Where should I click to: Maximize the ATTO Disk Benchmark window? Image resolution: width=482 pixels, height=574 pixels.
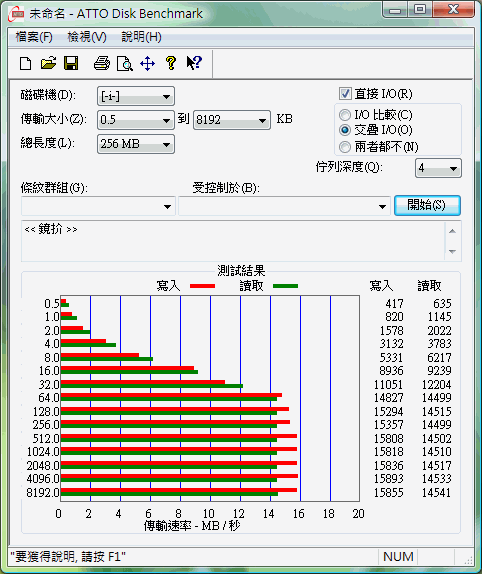coord(420,9)
